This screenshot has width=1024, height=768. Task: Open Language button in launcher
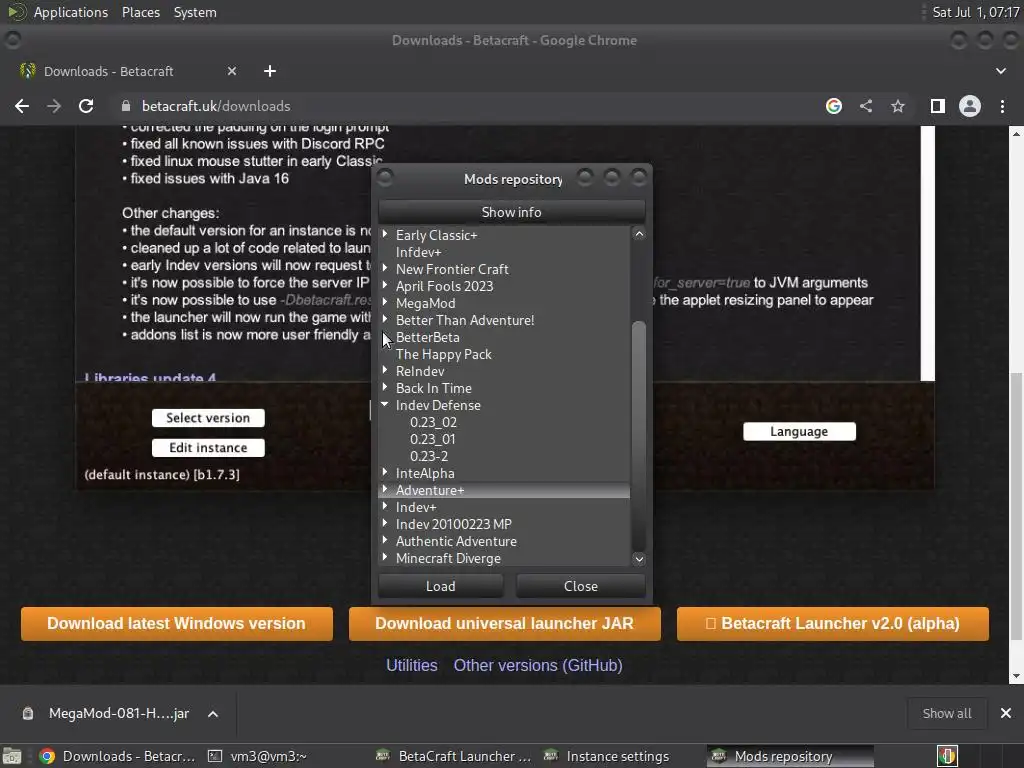tap(799, 431)
